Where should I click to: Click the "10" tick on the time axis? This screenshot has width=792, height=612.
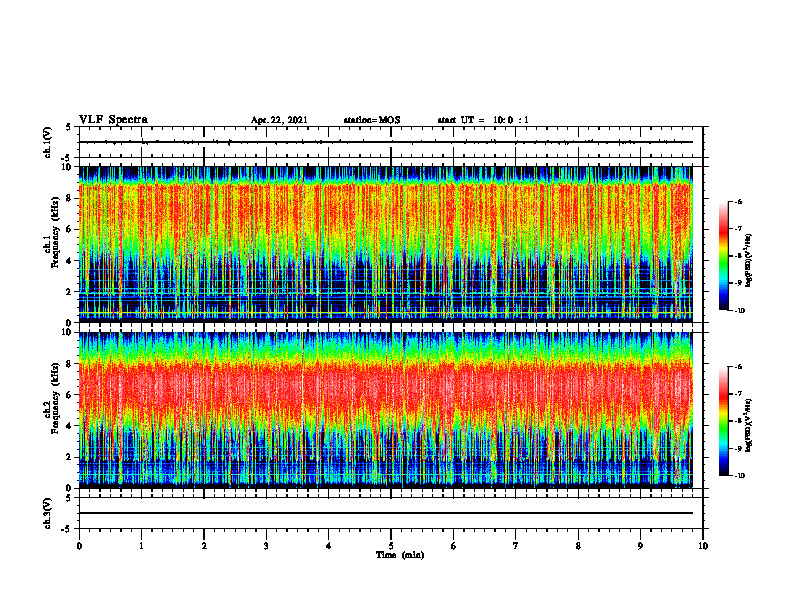pyautogui.click(x=703, y=546)
